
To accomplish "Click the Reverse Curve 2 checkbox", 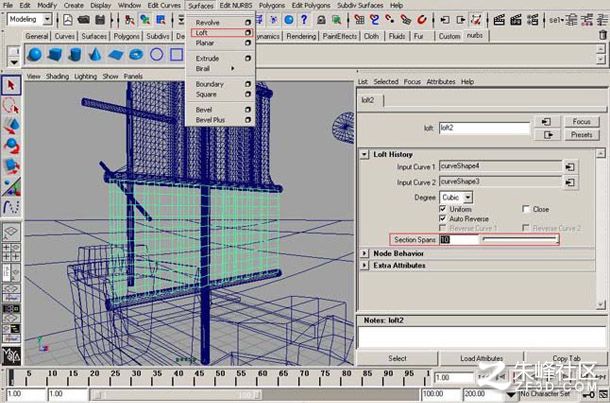I will (x=526, y=228).
